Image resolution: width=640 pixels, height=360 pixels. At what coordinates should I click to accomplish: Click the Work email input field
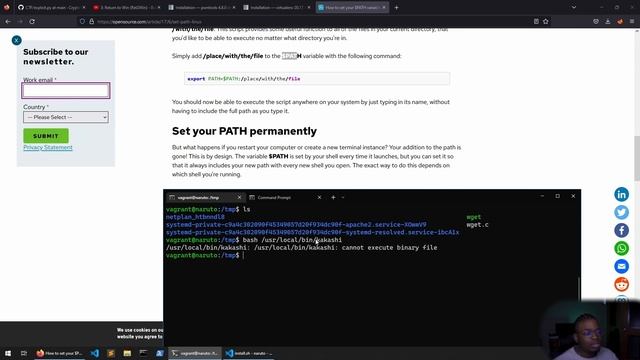point(66,91)
